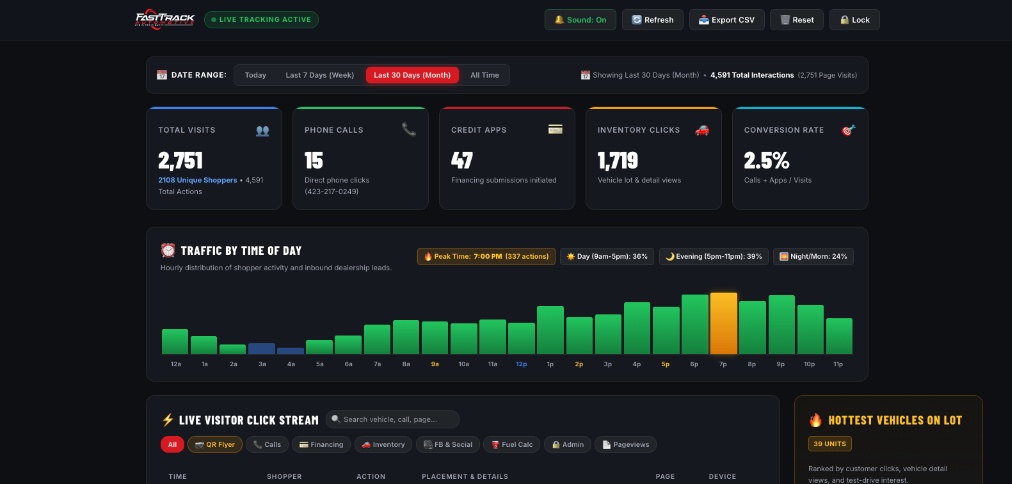
Task: Click the calendar icon beside Date Range
Action: point(162,75)
